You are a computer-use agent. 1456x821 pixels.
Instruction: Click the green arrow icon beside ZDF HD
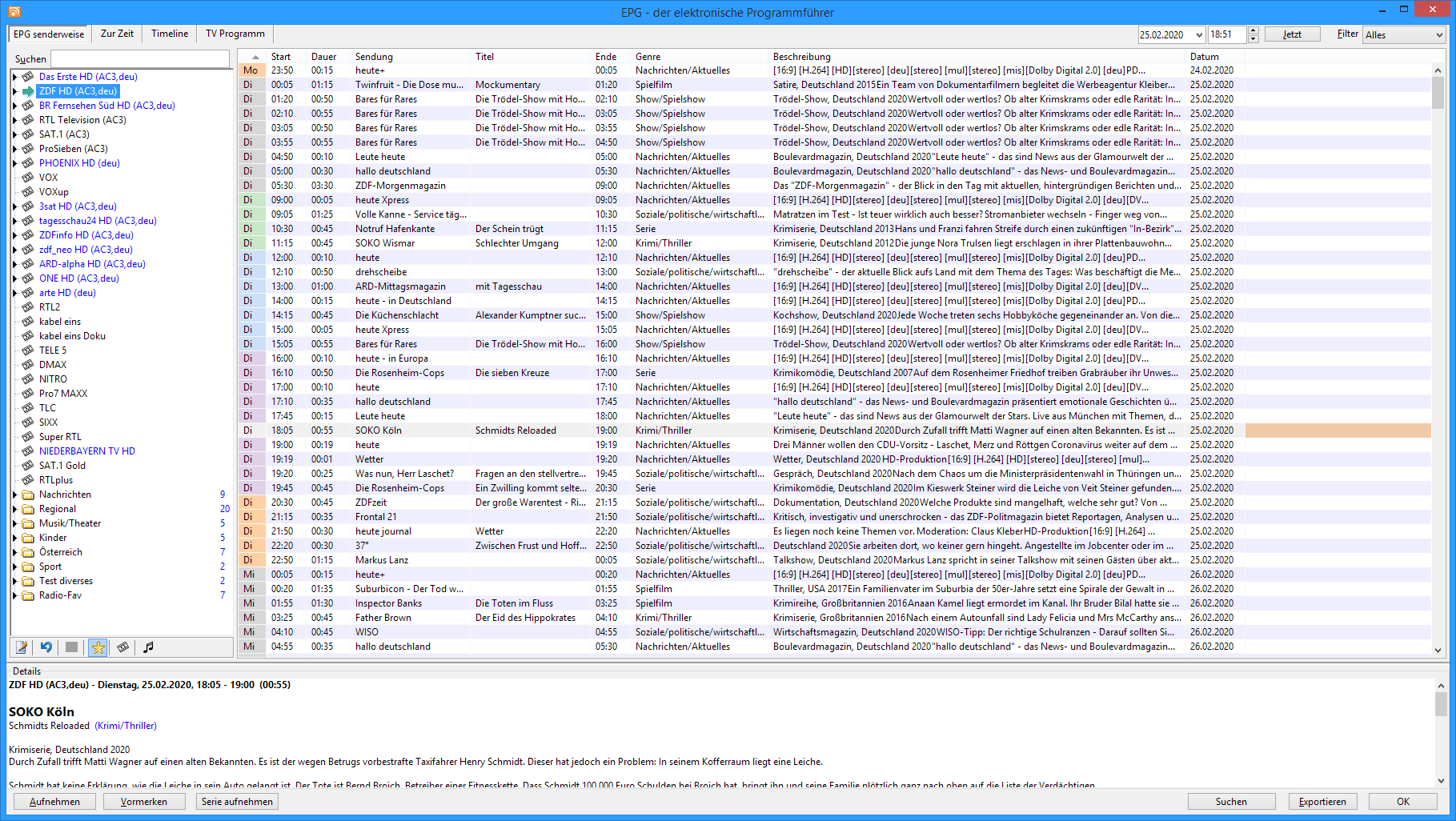(28, 91)
